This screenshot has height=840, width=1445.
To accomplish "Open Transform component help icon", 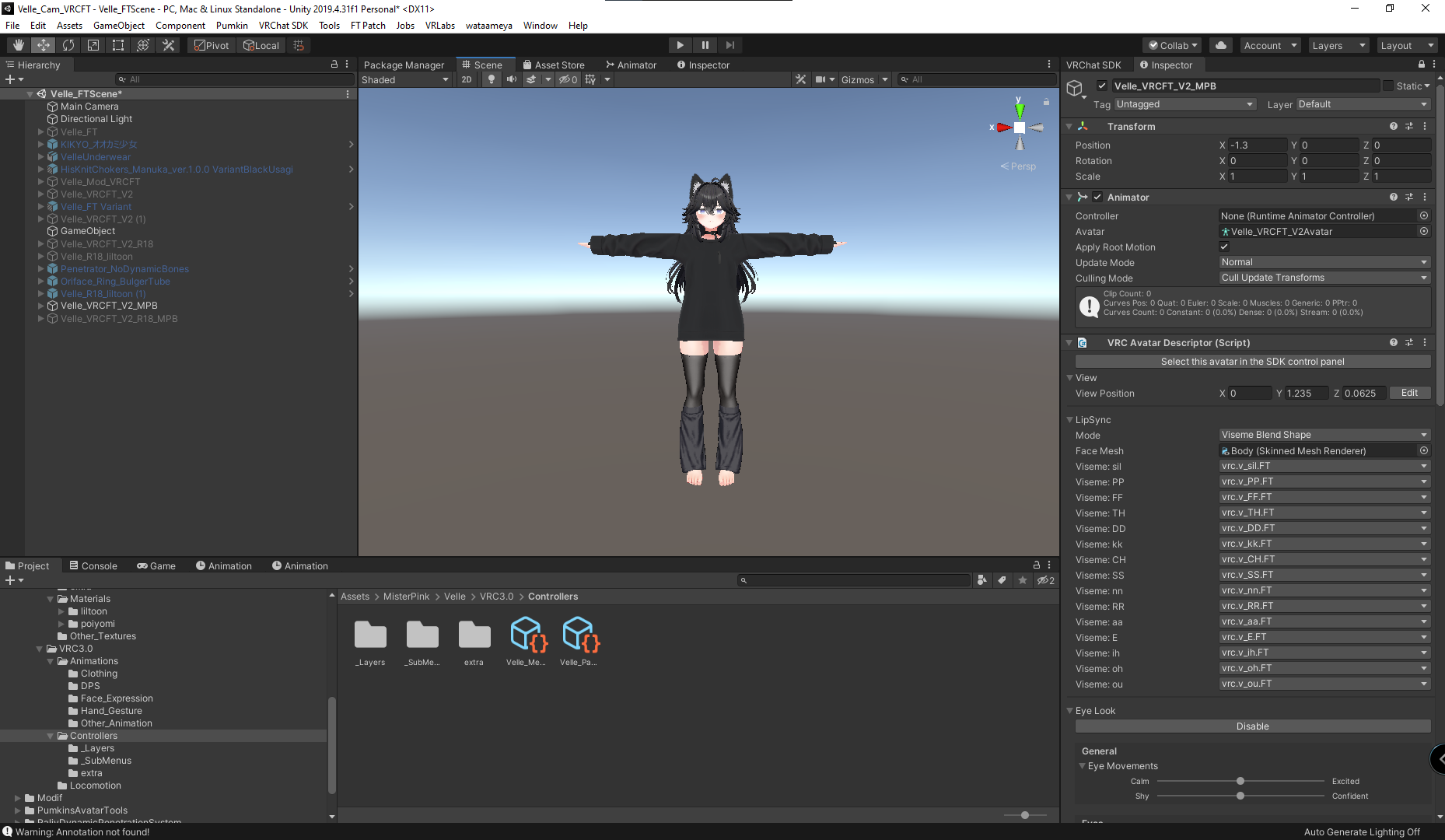I will click(x=1394, y=126).
